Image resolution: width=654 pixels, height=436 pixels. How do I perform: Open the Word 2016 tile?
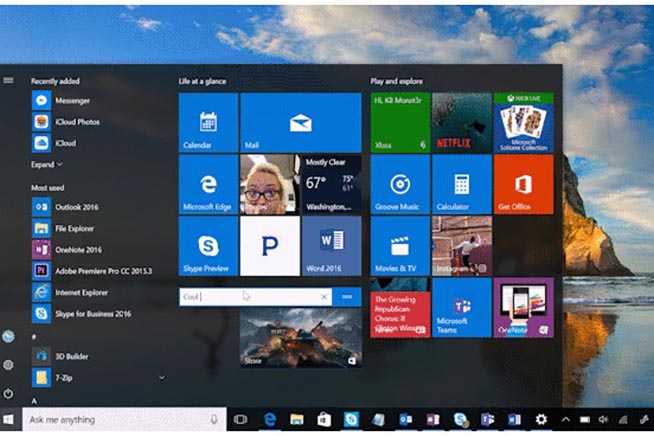[332, 246]
